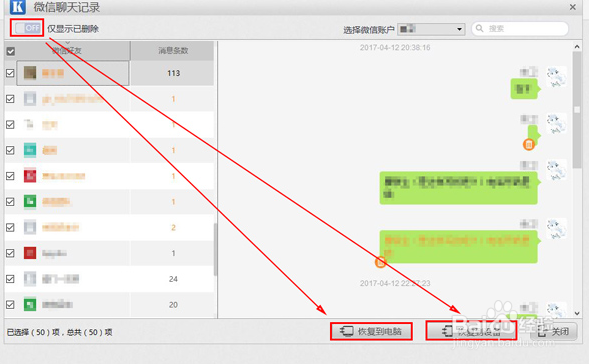
Task: Sort by message count column header
Action: coord(173,51)
